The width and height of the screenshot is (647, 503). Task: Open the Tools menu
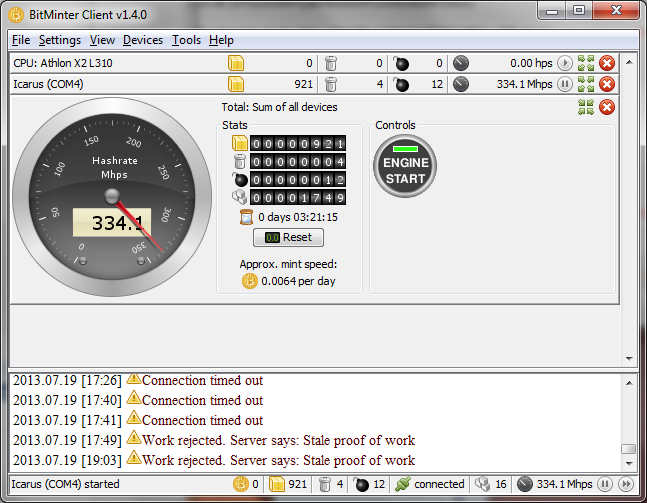(x=186, y=40)
